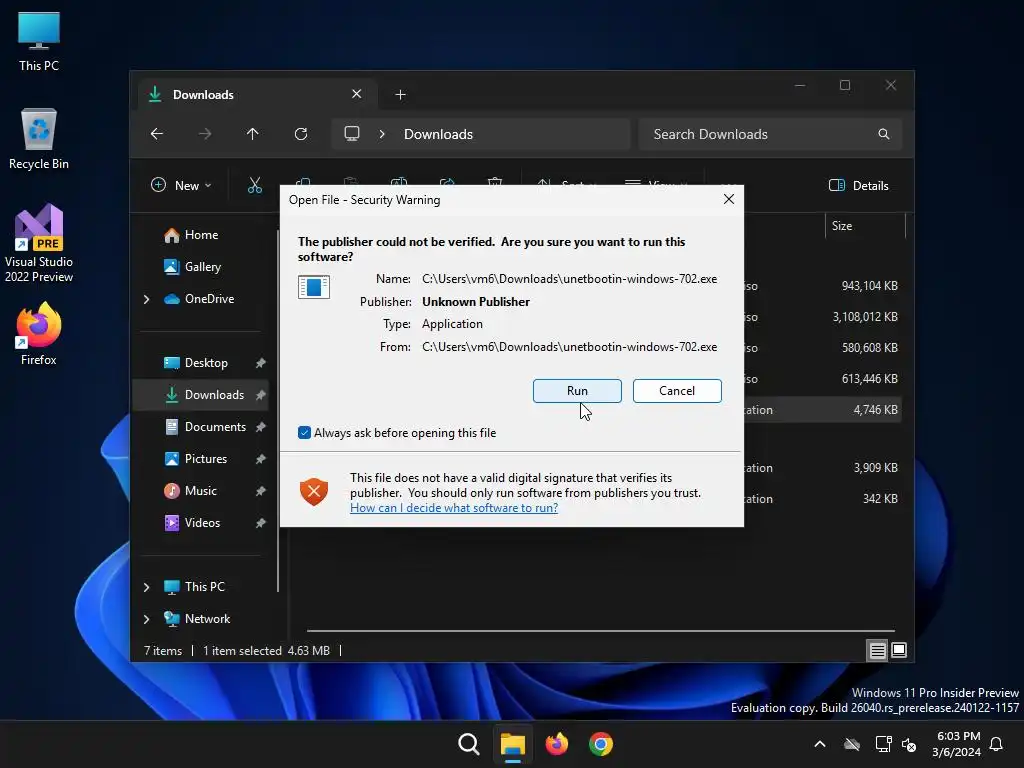Click the chevron after PC icon in address bar
1024x768 pixels.
tap(382, 134)
